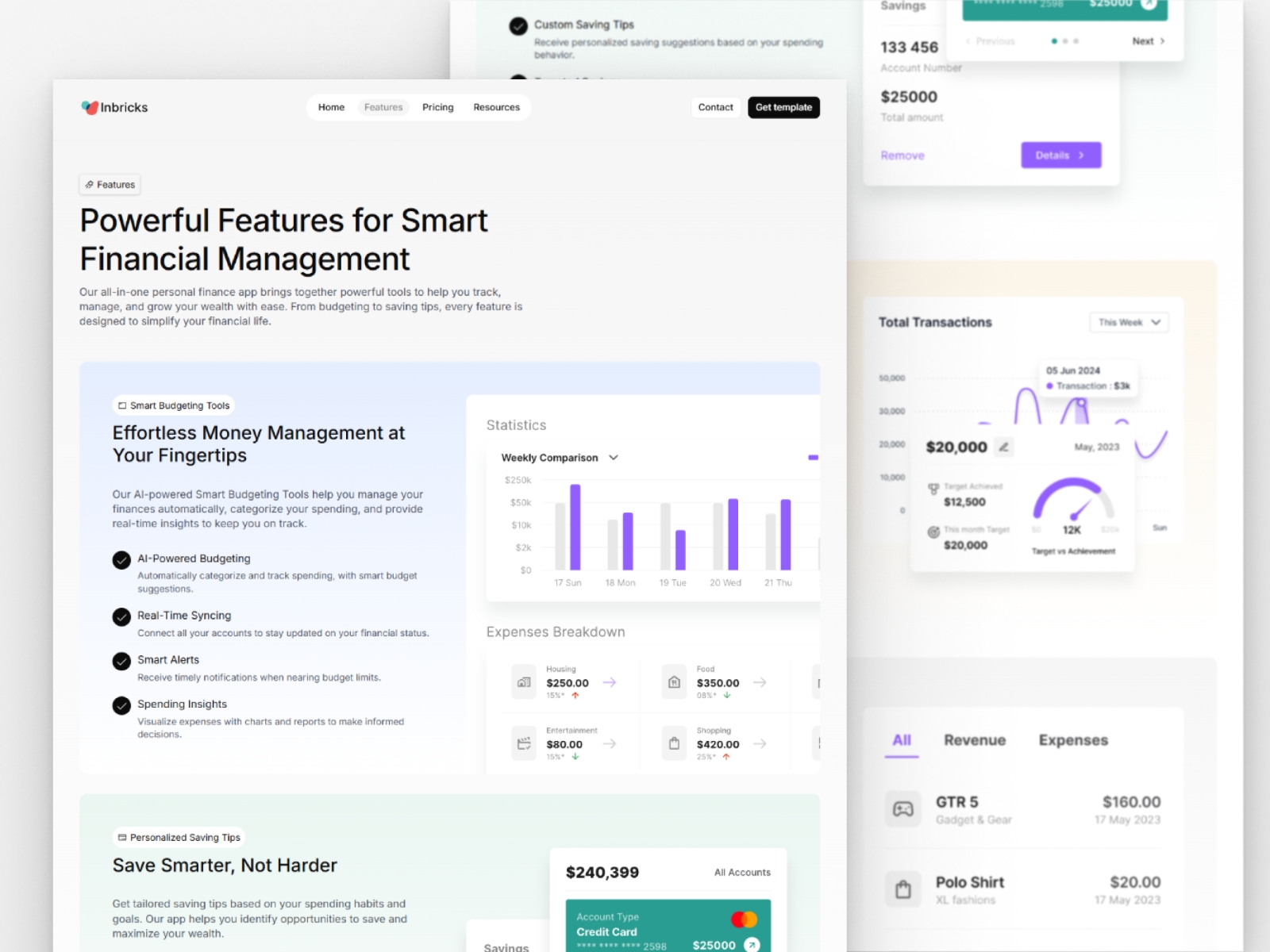This screenshot has height=952, width=1270.
Task: Click the Polo Shirt bag icon
Action: coord(903,889)
